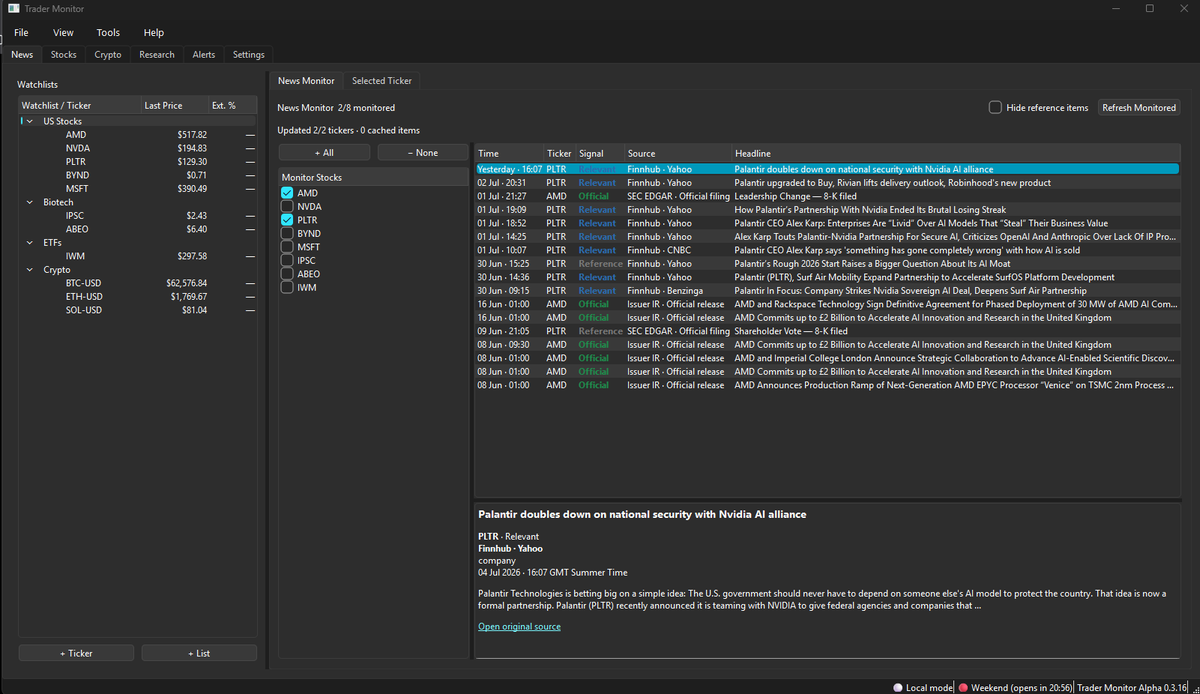The width and height of the screenshot is (1200, 694).
Task: Uncheck the AMD monitor checkbox
Action: [x=288, y=193]
